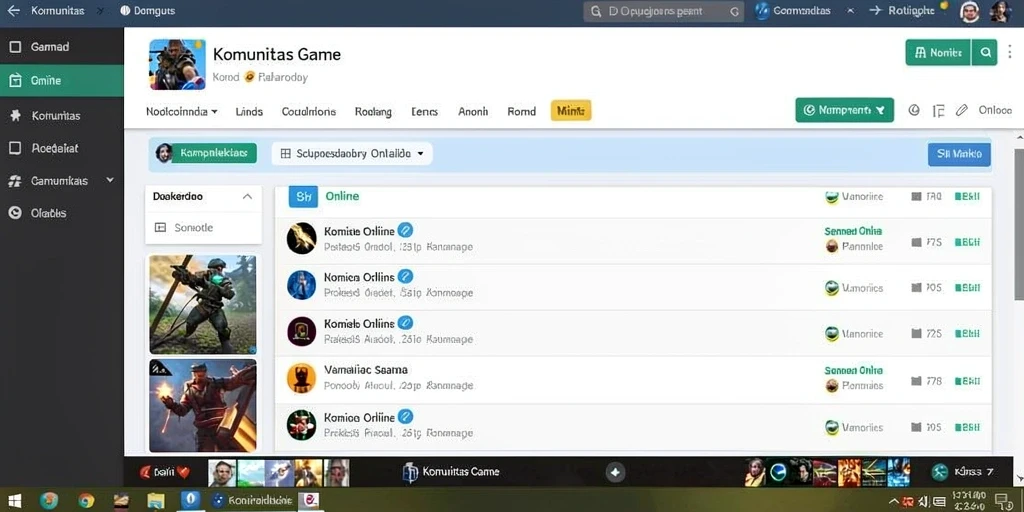Expand the Camumkats sidebar chevron
The image size is (1024, 512).
coord(110,180)
